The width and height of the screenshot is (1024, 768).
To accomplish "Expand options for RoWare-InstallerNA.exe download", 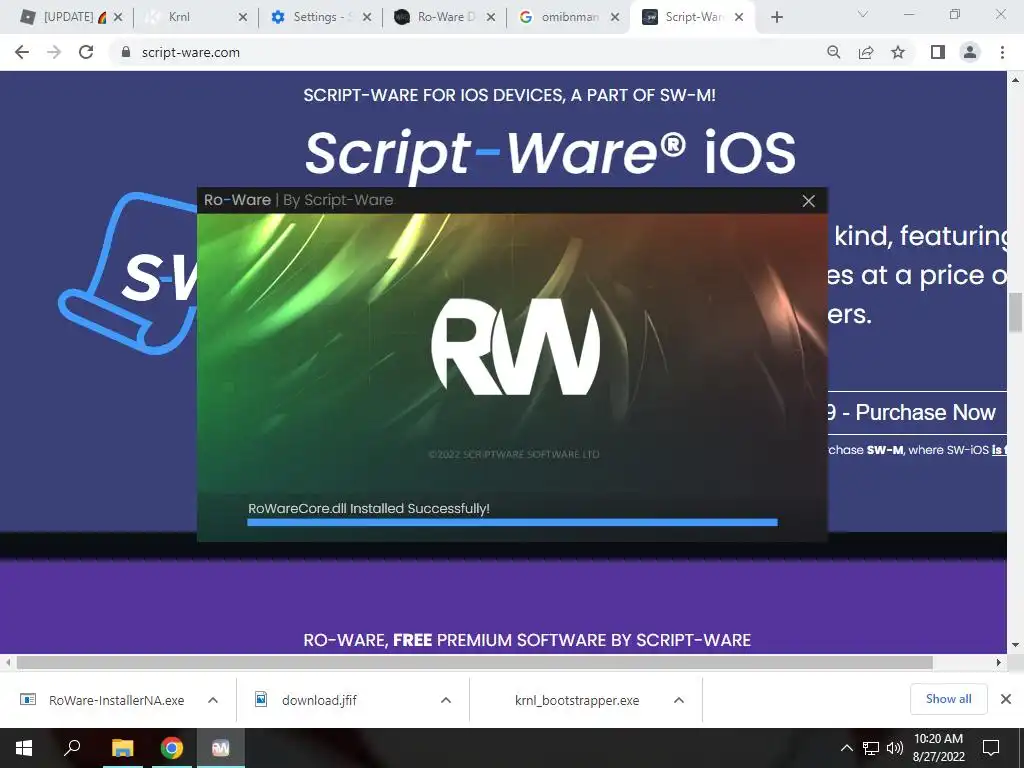I will click(x=213, y=700).
